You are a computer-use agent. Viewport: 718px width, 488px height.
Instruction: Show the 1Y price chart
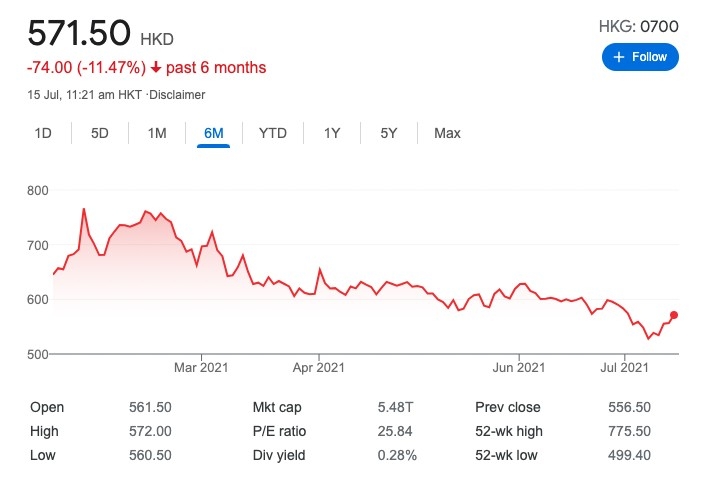[x=331, y=133]
